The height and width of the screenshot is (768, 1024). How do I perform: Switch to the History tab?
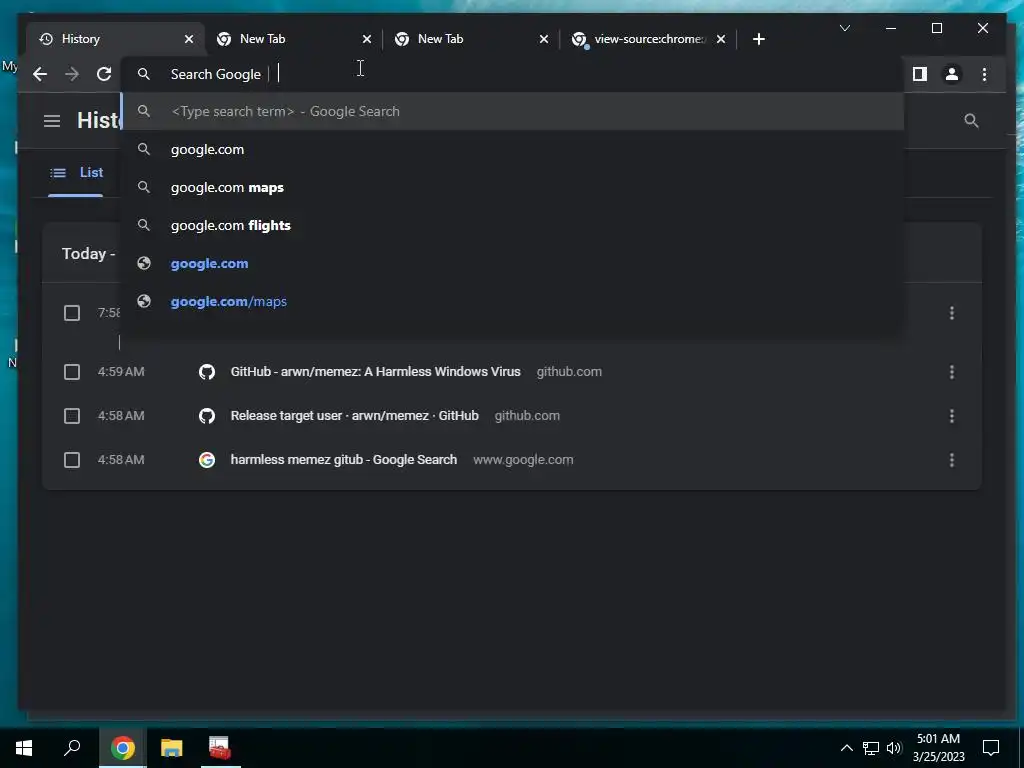(x=116, y=39)
